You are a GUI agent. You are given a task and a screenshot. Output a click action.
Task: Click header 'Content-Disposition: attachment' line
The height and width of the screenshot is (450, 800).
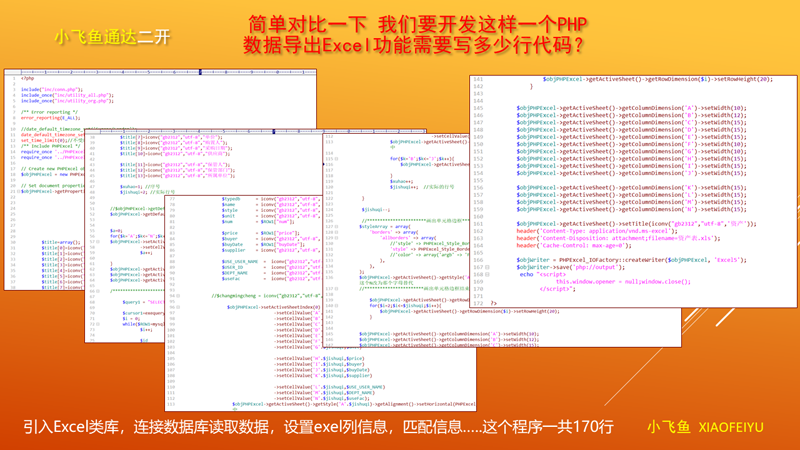[618, 238]
